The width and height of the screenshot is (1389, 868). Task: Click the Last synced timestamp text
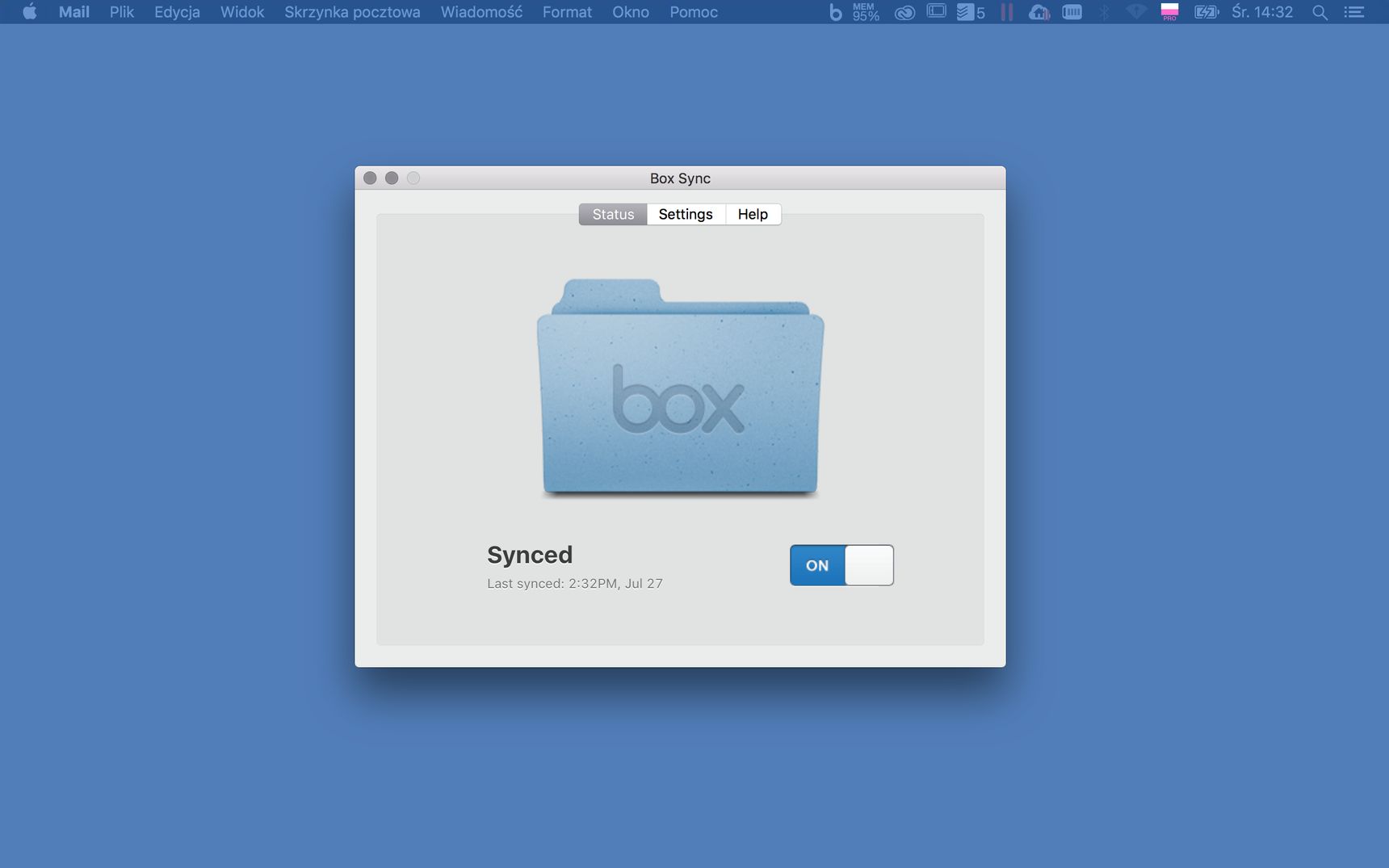(x=575, y=583)
